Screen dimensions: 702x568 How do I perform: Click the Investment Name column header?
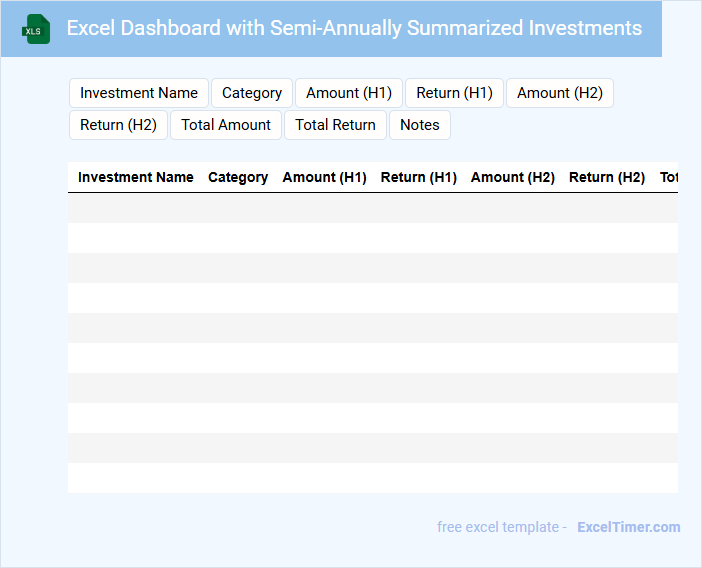click(x=136, y=177)
